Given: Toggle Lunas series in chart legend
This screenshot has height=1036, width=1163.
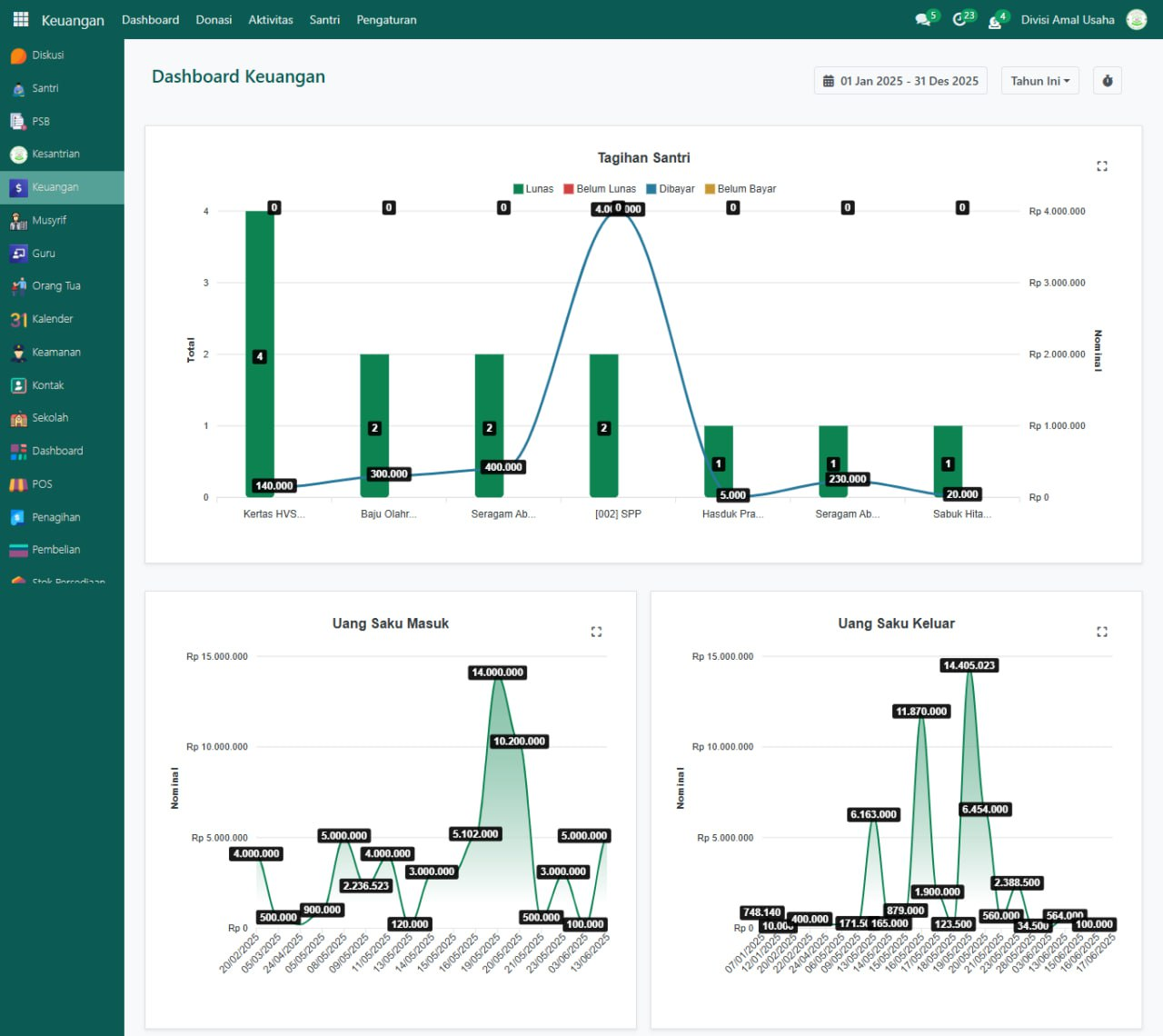Looking at the screenshot, I should click(x=533, y=189).
